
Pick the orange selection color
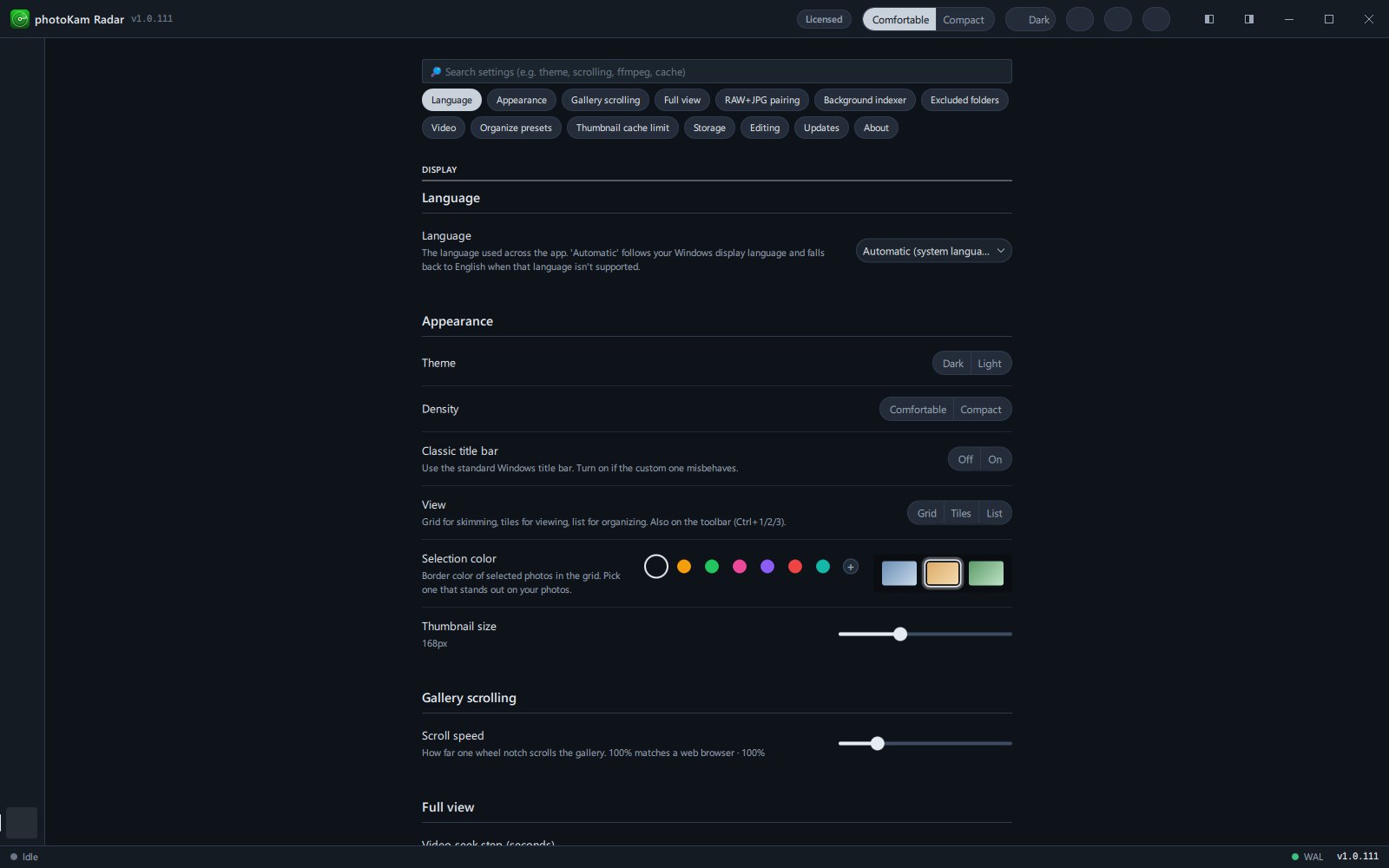(x=684, y=567)
